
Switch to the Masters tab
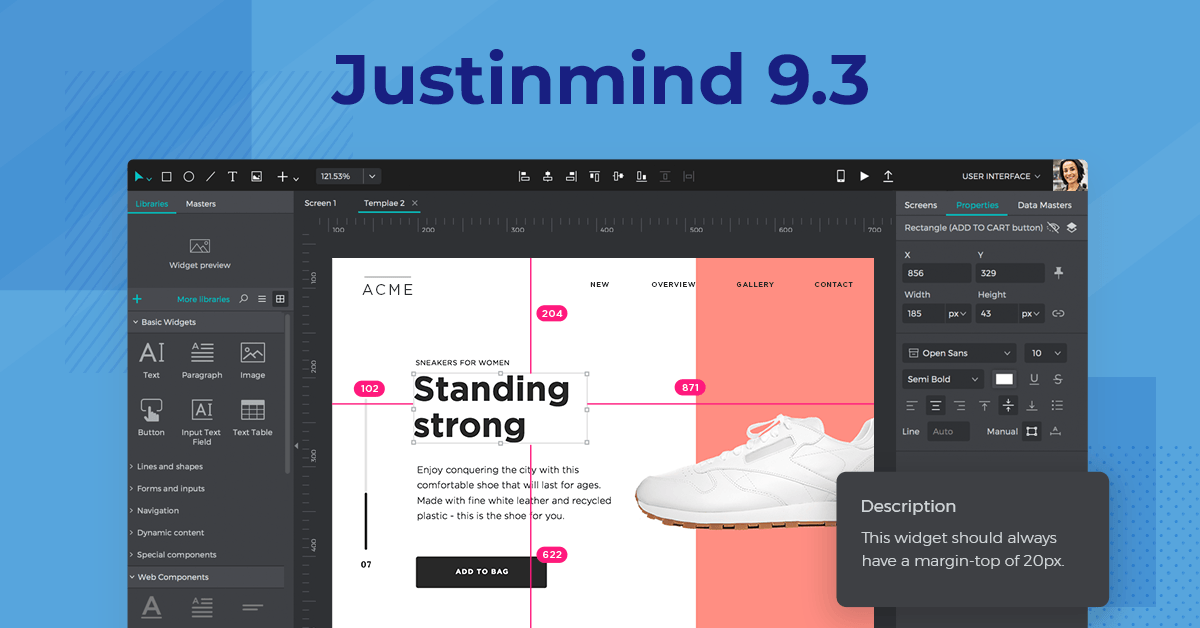pyautogui.click(x=201, y=203)
